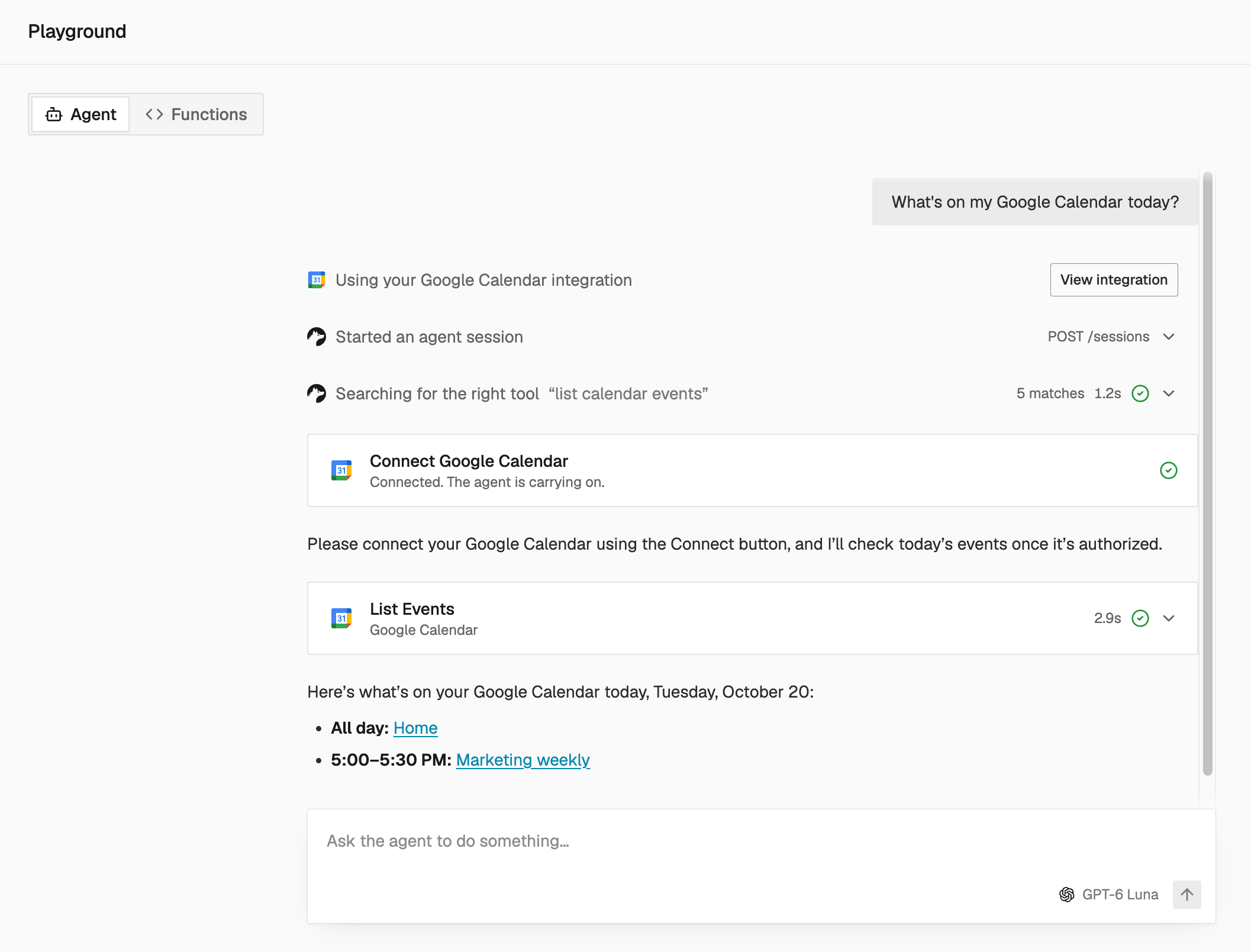The image size is (1251, 952).
Task: Click the conversation vertical scrollbar
Action: pos(1208,473)
